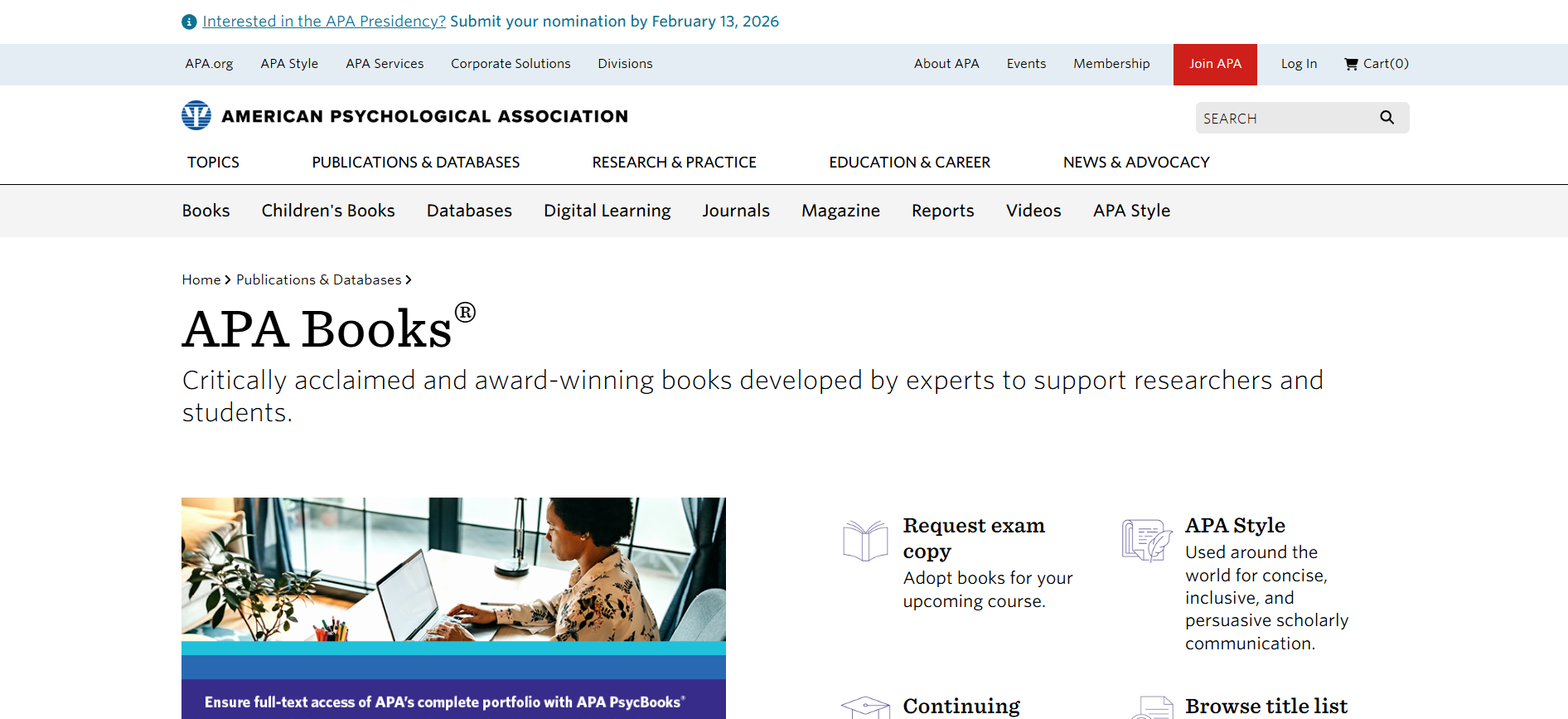
Task: Click the 'Submit your nomination by February 13, 2026' text
Action: (614, 22)
